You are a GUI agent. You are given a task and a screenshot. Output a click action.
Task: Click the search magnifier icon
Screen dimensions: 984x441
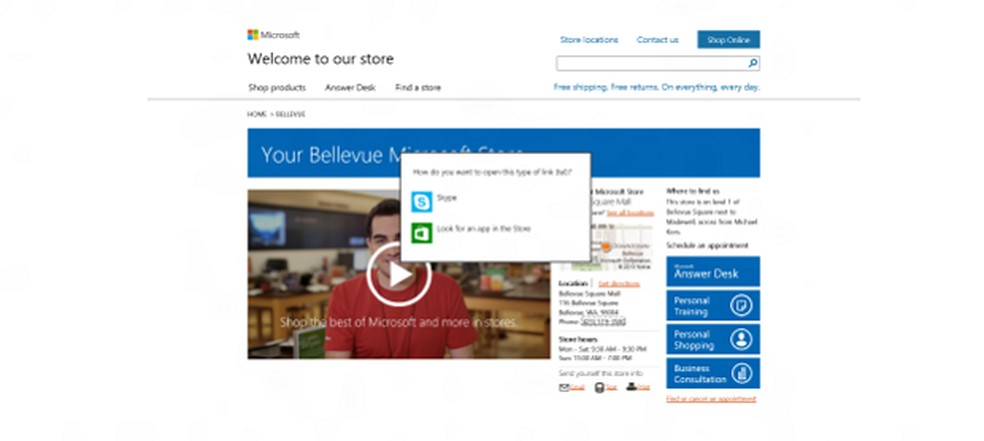point(752,63)
